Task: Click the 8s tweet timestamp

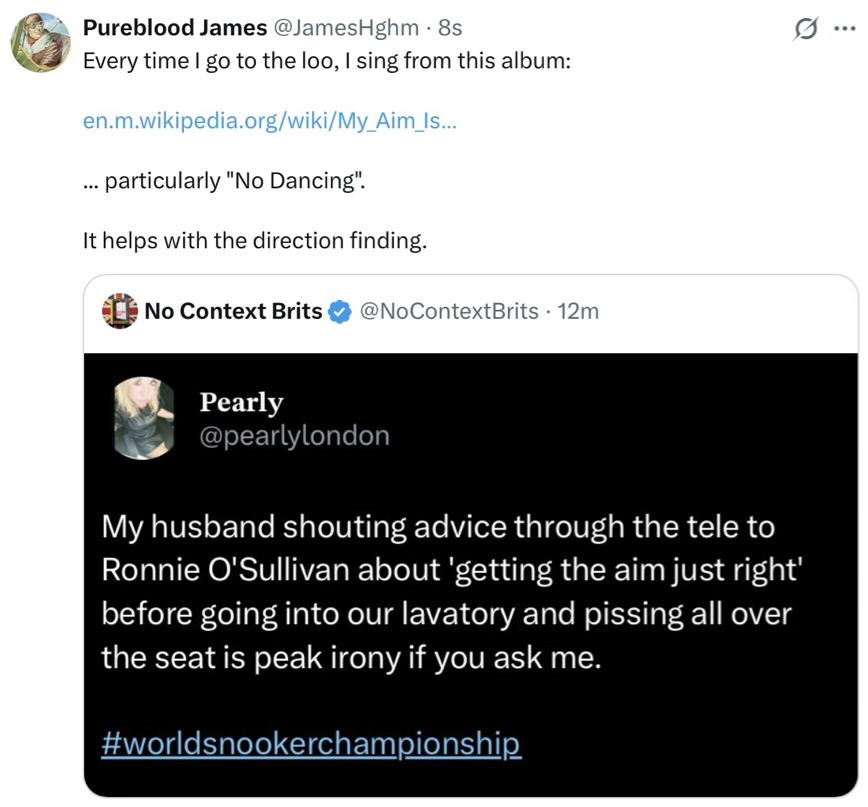Action: click(x=450, y=27)
